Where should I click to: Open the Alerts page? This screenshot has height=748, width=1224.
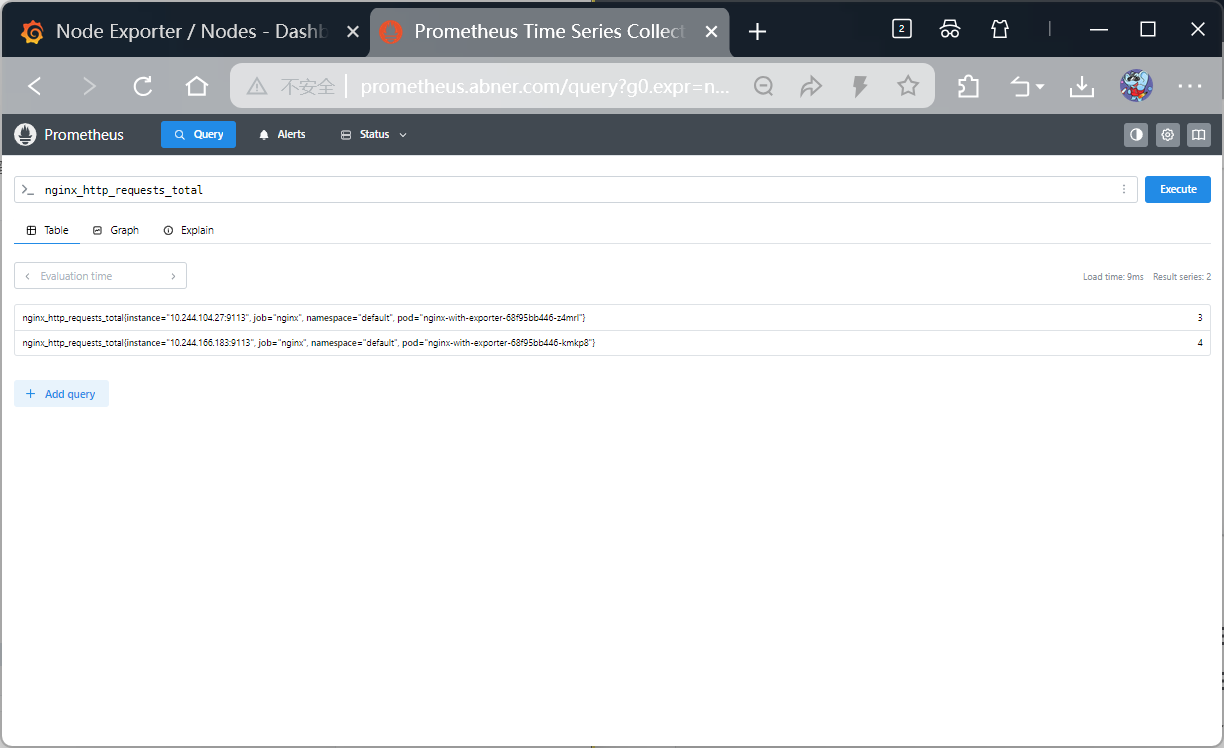coord(282,134)
